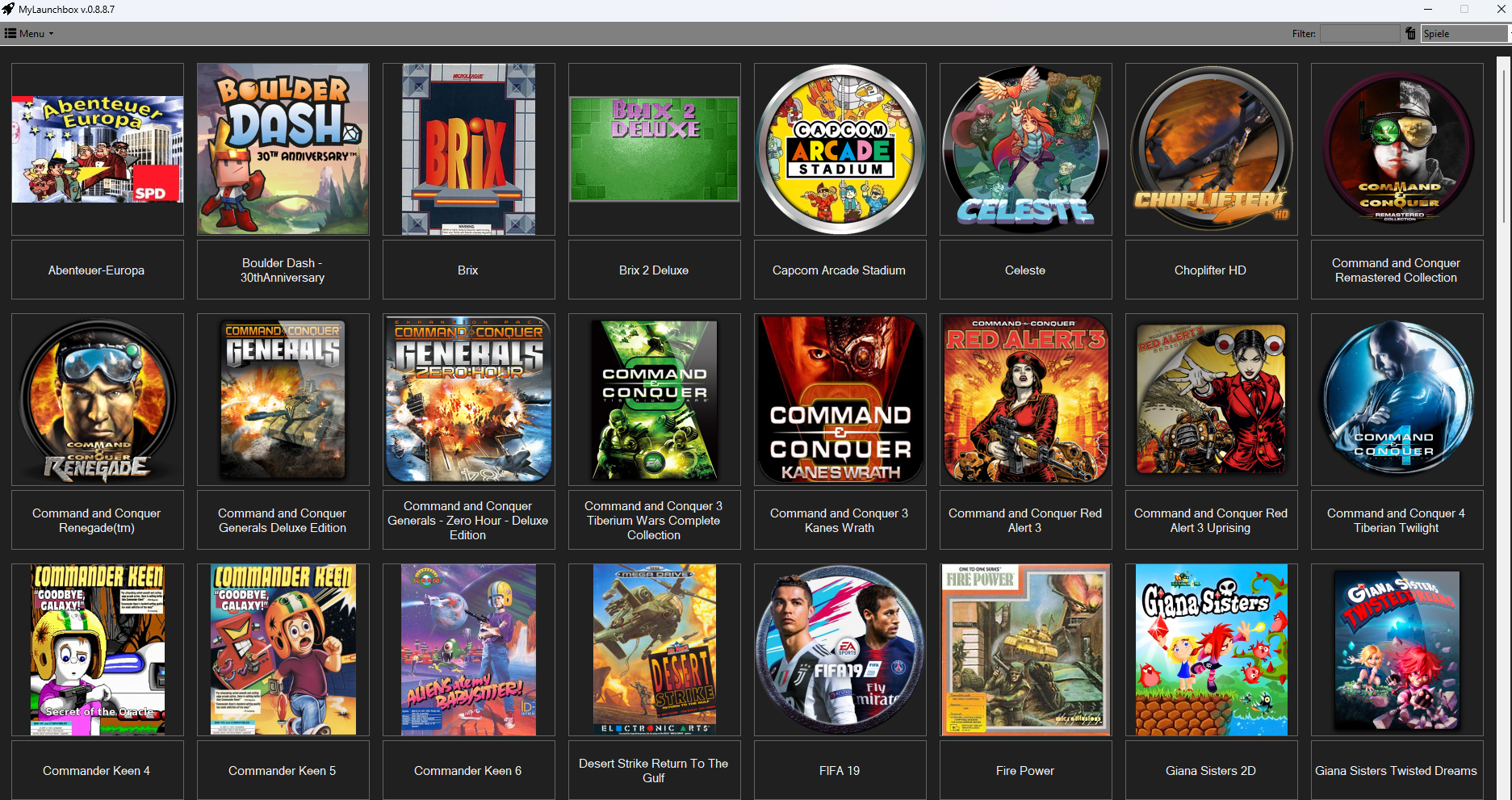Select "Desert Strike Return To The Gulf" text

pos(654,771)
